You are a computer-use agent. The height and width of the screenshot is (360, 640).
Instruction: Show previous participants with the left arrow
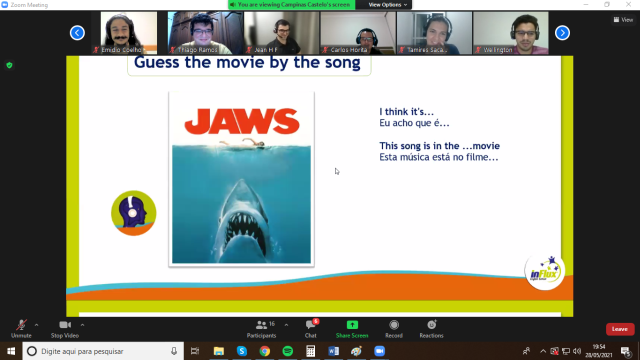tap(77, 33)
